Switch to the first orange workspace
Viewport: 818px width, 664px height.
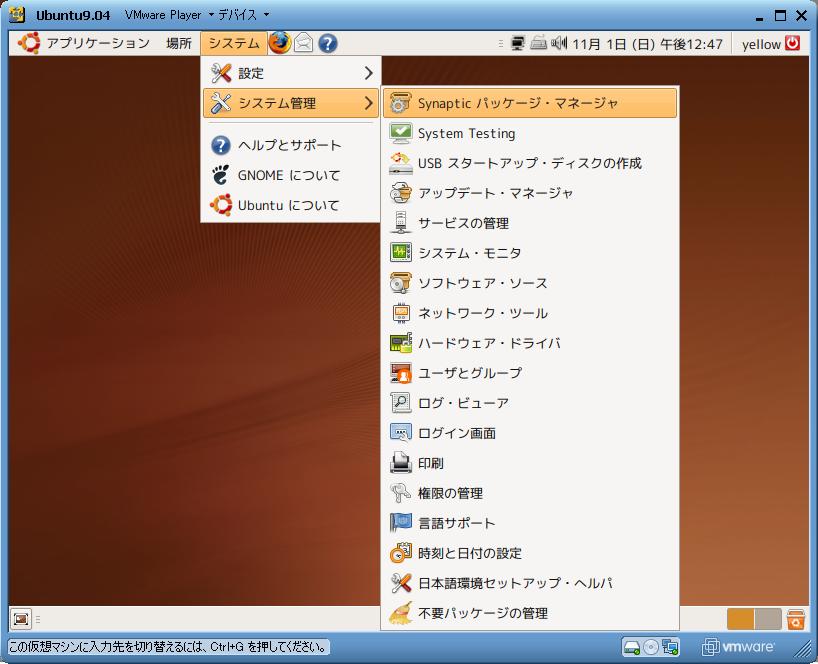[741, 619]
